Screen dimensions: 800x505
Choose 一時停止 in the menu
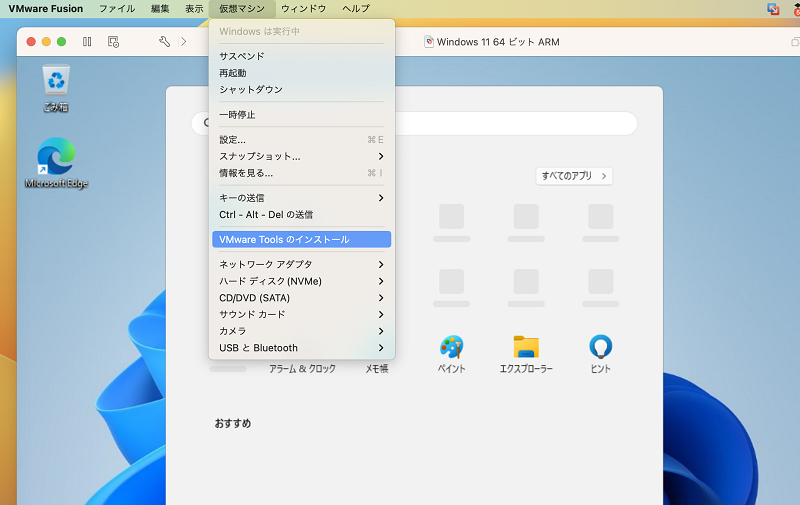[302, 115]
